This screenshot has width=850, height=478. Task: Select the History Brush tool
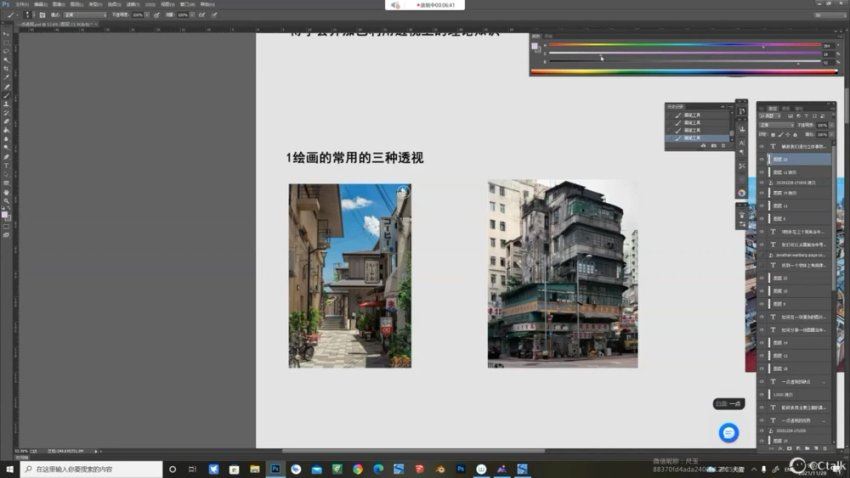pos(7,113)
